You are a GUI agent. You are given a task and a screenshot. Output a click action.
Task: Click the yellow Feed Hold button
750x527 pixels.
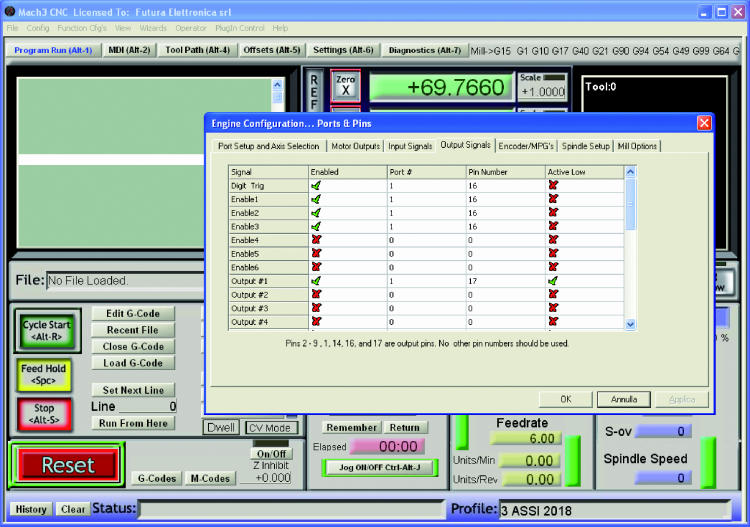coord(44,374)
